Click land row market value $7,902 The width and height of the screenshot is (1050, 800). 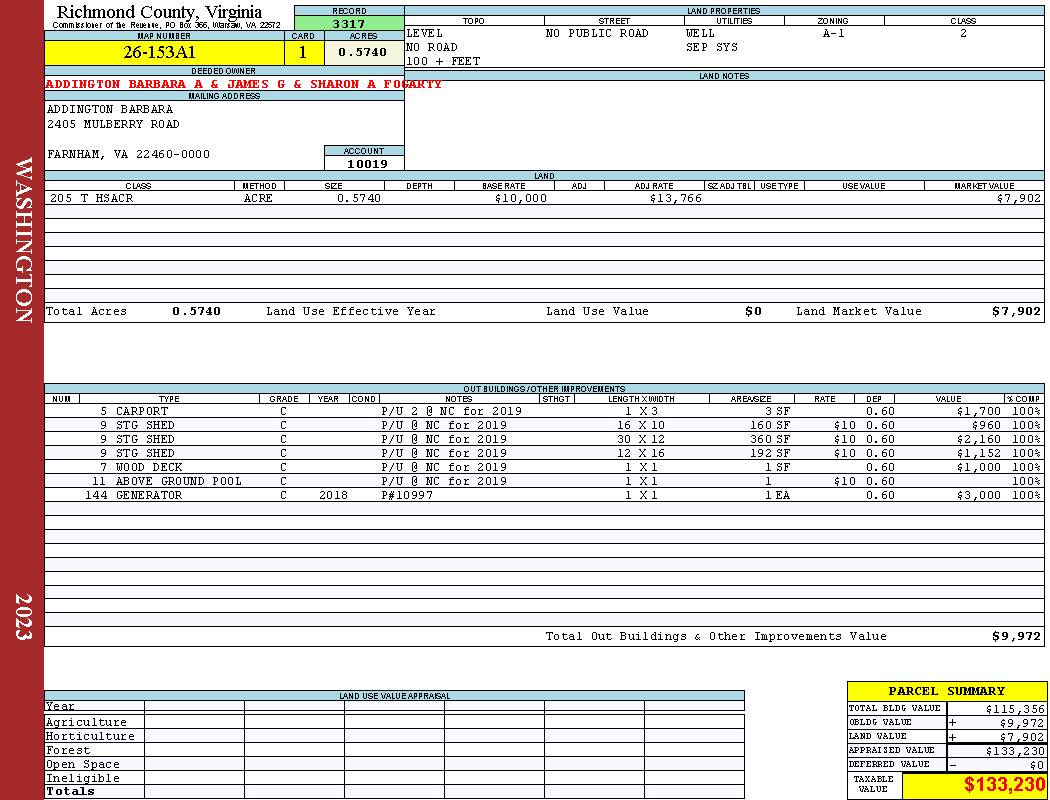click(x=1019, y=198)
